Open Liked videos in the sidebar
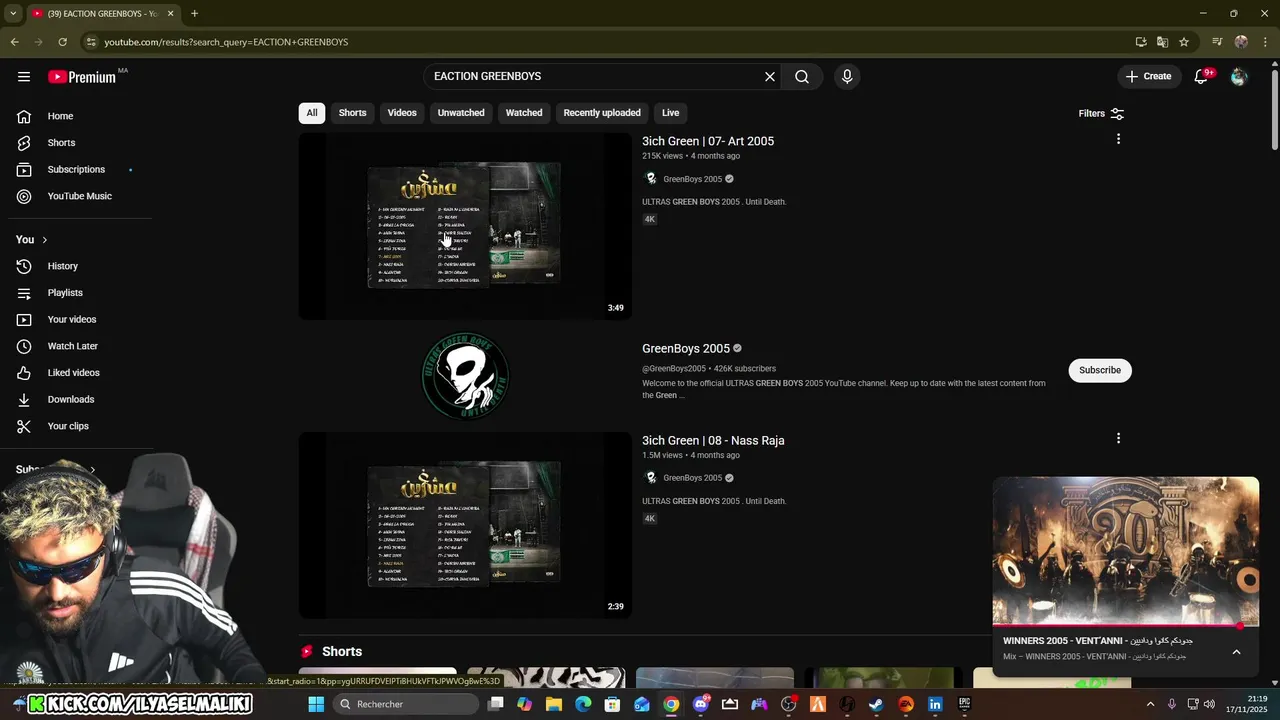 [76, 373]
